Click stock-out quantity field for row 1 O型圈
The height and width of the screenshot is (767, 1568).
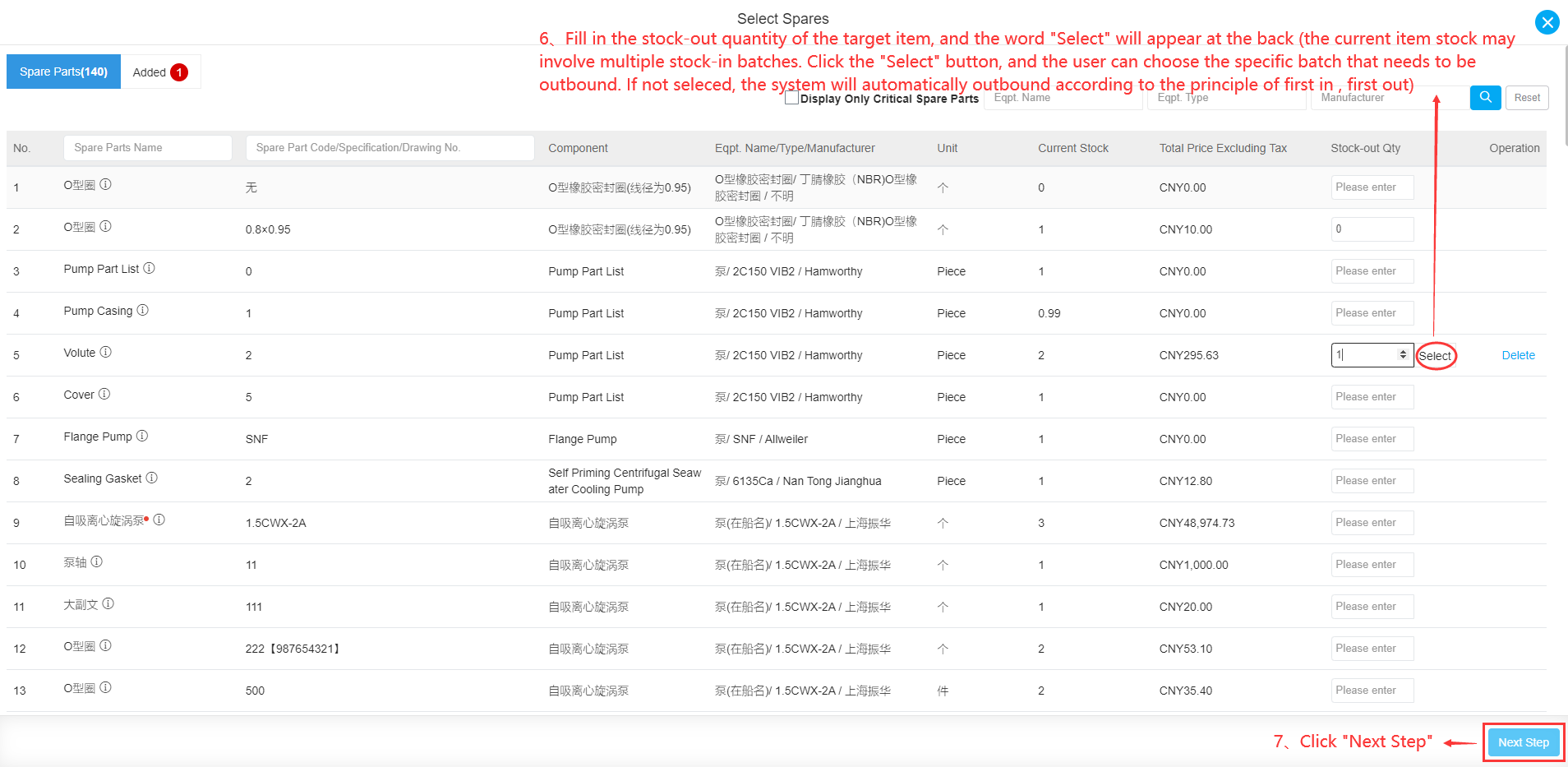1372,187
